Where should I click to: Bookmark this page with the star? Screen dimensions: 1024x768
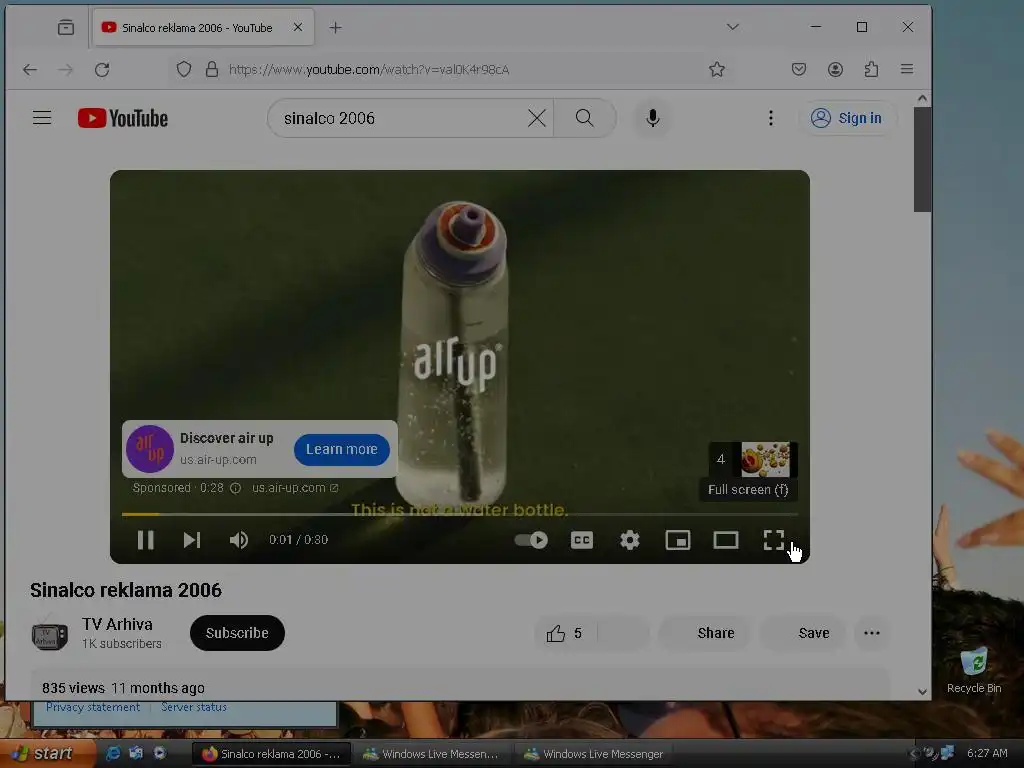point(717,69)
